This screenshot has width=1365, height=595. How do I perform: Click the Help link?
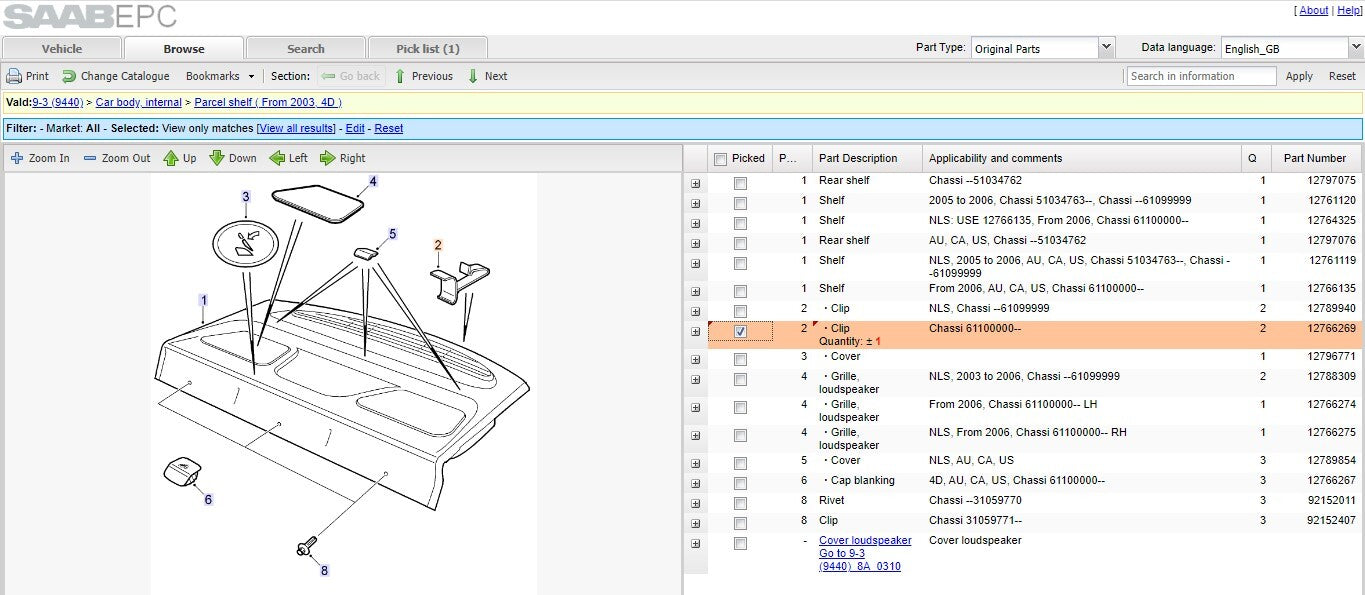tap(1348, 10)
